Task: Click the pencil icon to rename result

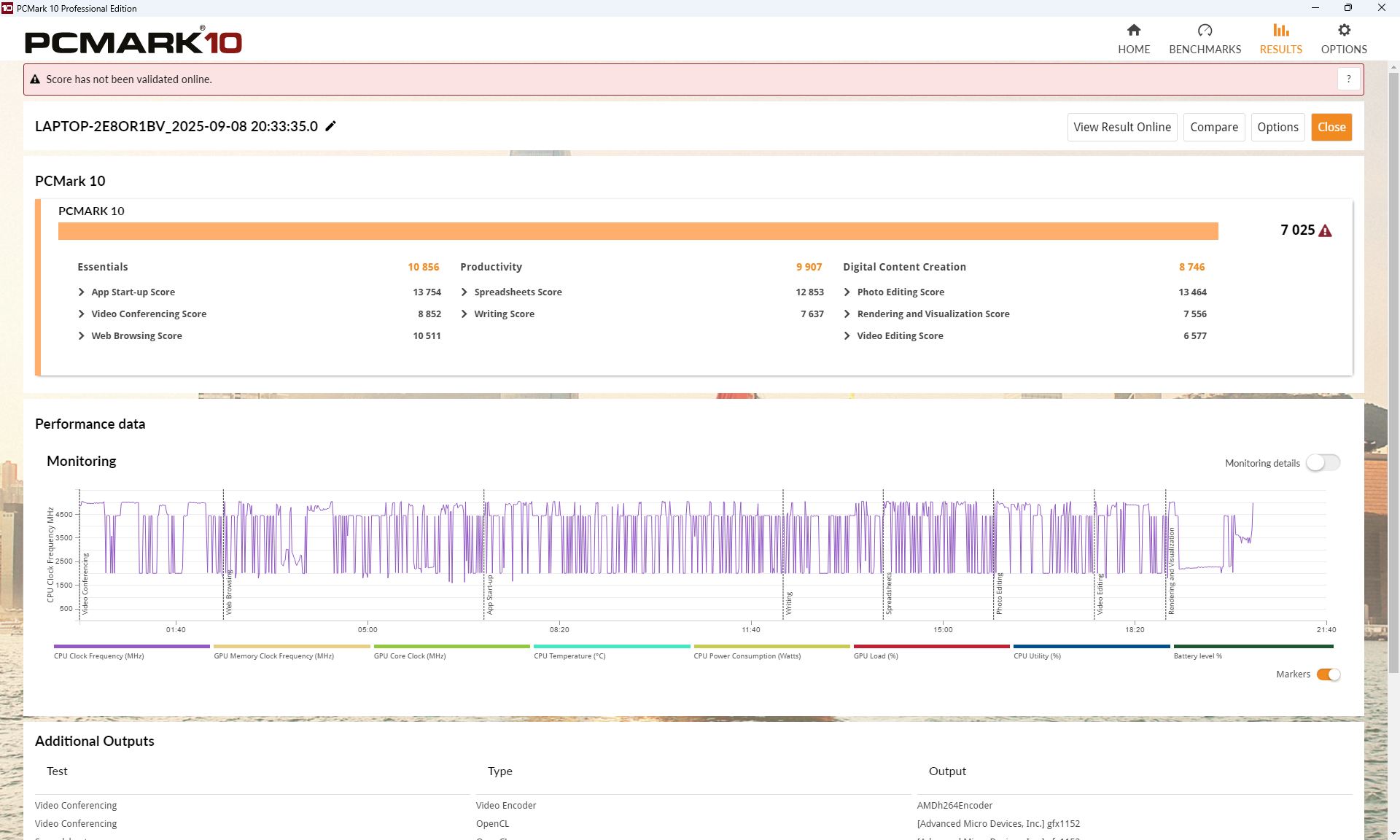Action: pos(330,126)
